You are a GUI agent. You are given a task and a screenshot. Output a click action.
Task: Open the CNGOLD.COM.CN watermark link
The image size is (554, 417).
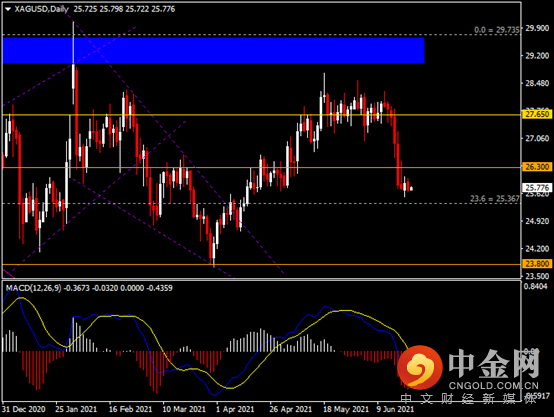click(494, 386)
